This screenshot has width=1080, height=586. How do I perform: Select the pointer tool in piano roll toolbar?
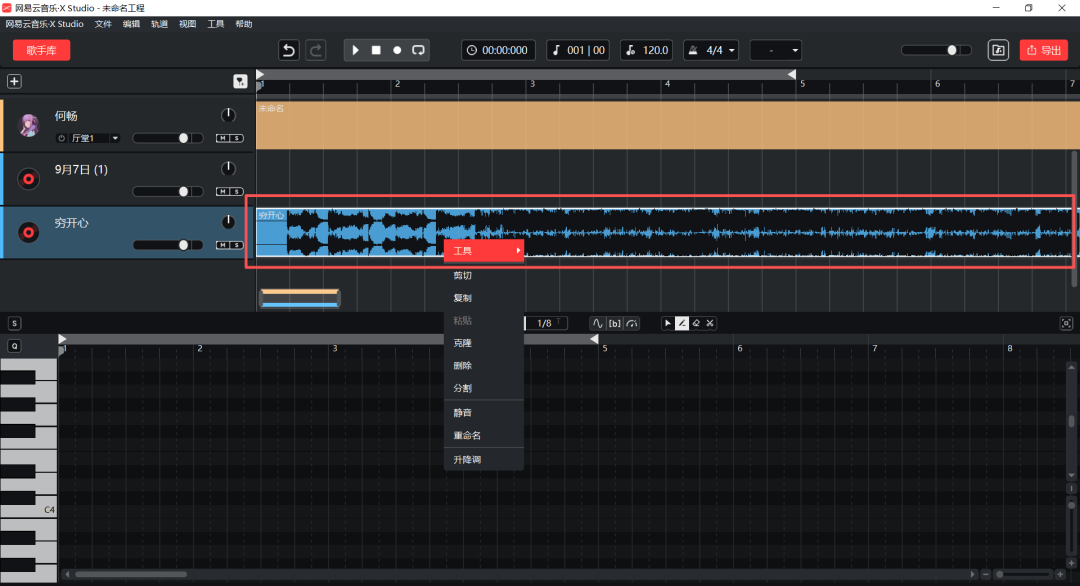pyautogui.click(x=668, y=323)
